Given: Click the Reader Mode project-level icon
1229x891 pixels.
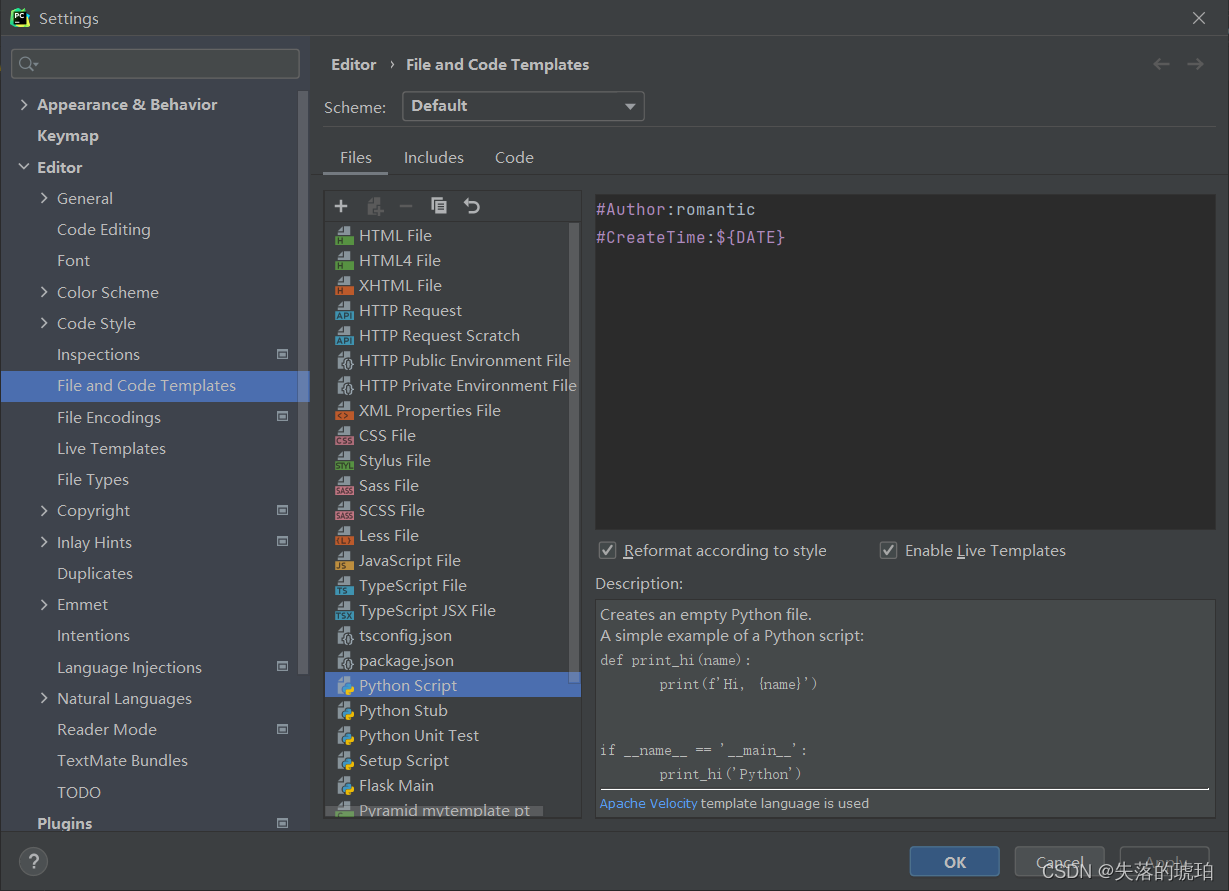Looking at the screenshot, I should [282, 729].
